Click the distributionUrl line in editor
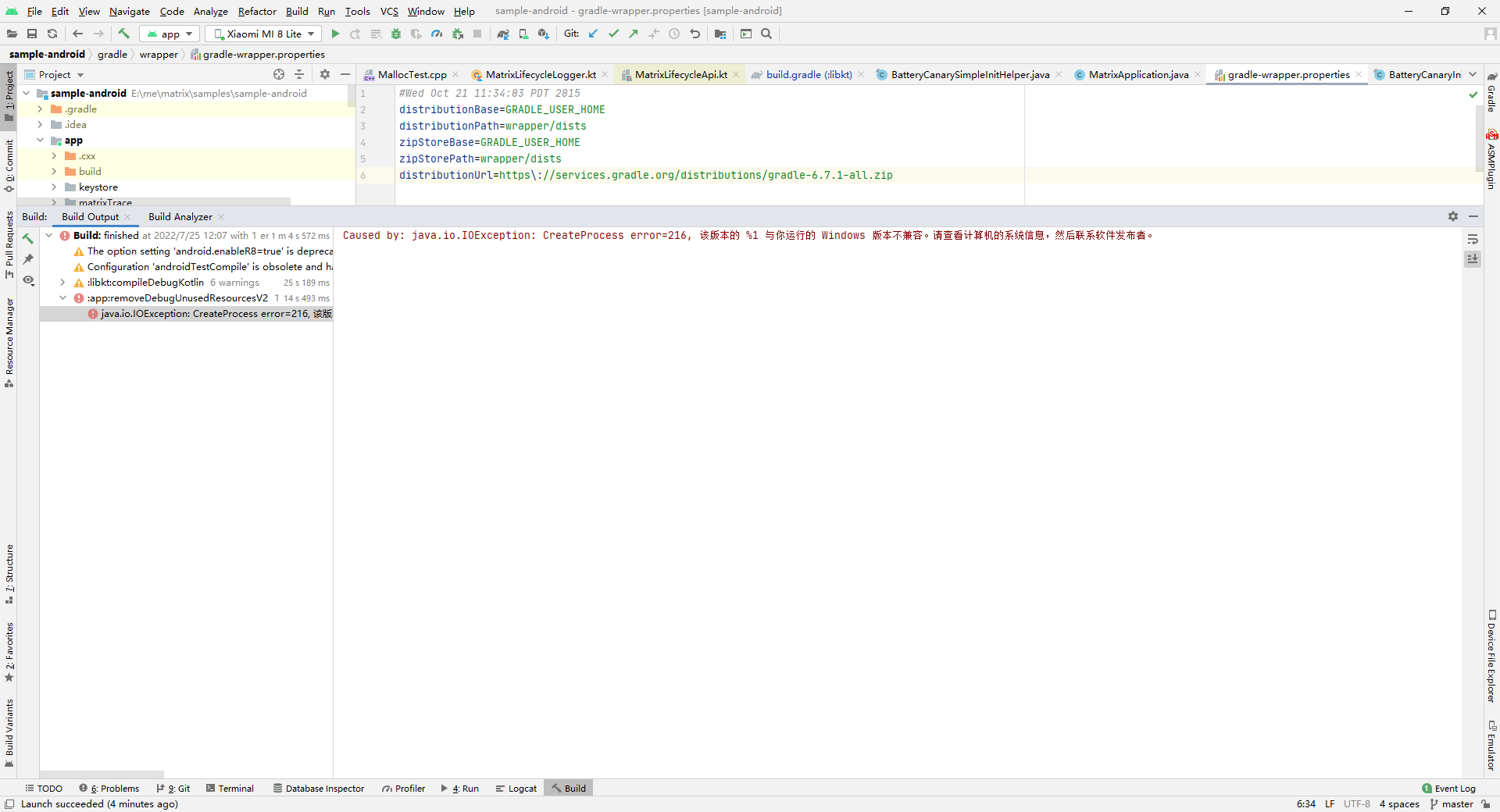 pyautogui.click(x=645, y=175)
